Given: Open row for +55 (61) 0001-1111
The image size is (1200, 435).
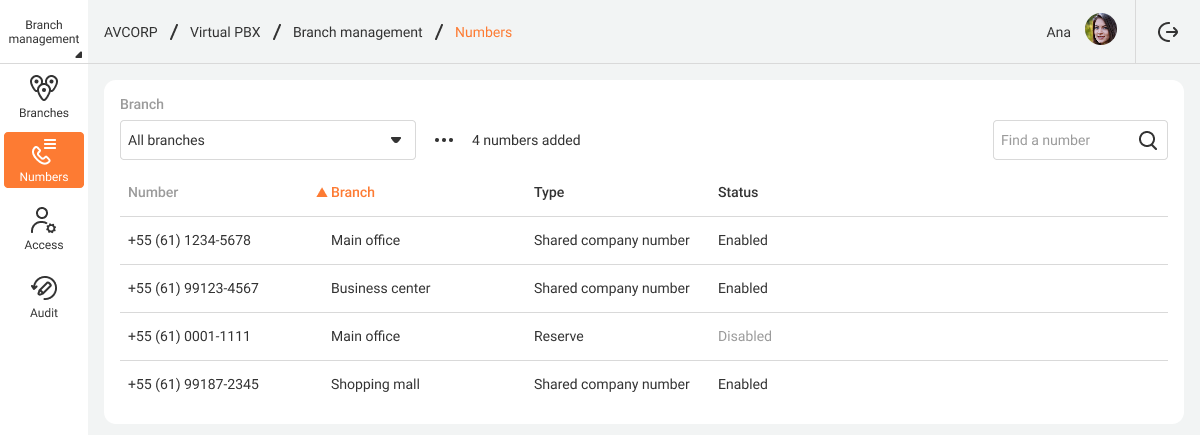Looking at the screenshot, I should click(644, 336).
